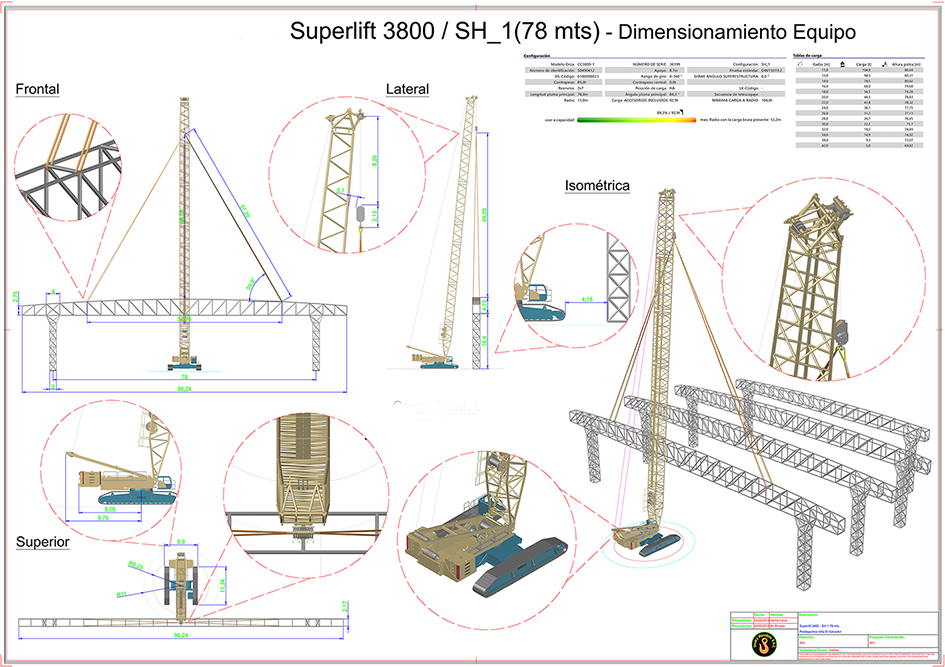Click the R8.23 radius annotation

coord(136,565)
